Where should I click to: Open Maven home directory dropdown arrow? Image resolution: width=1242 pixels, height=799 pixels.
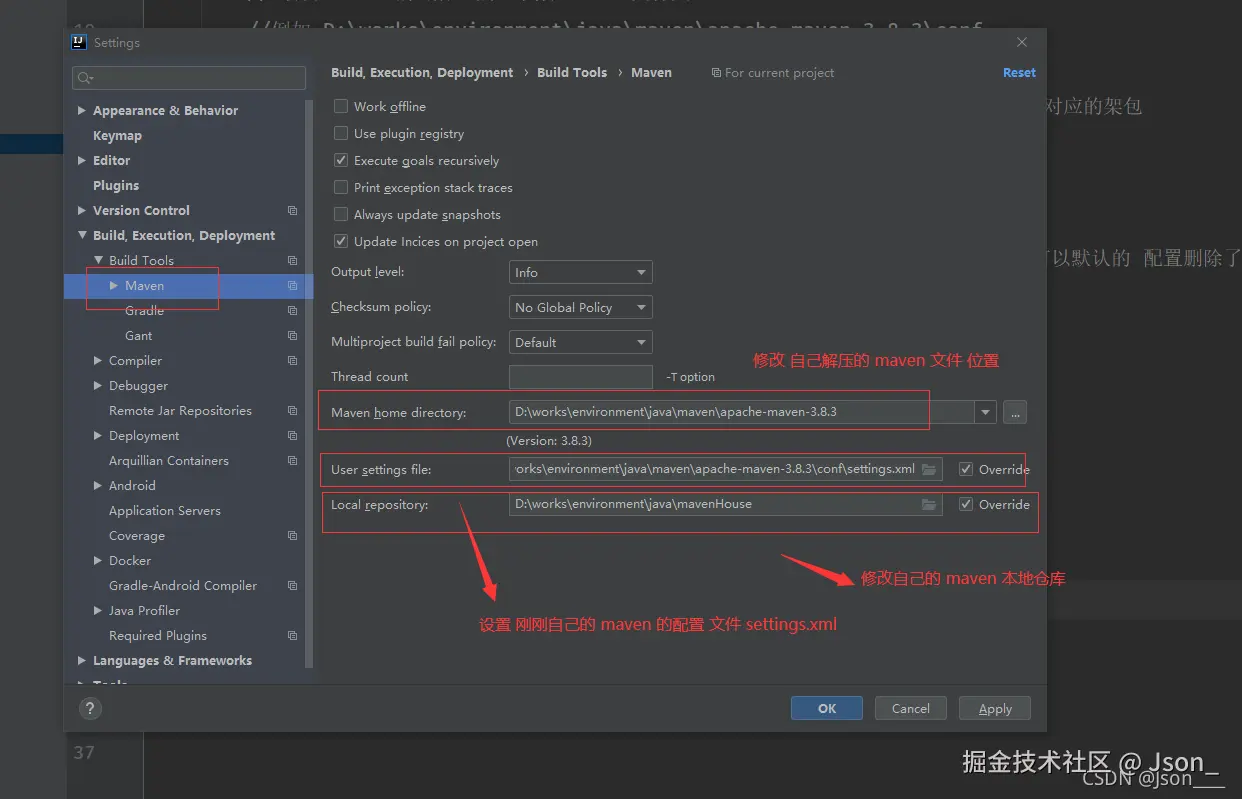(x=986, y=412)
